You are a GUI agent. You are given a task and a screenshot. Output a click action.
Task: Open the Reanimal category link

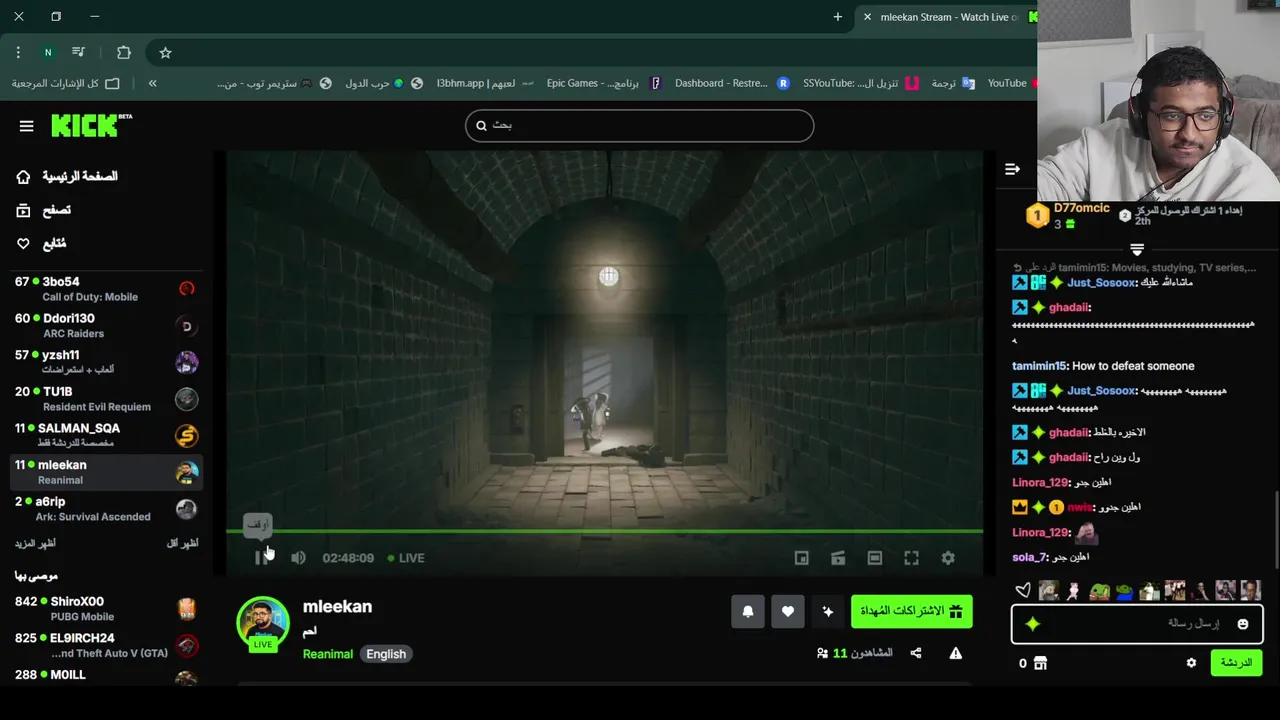(x=328, y=654)
